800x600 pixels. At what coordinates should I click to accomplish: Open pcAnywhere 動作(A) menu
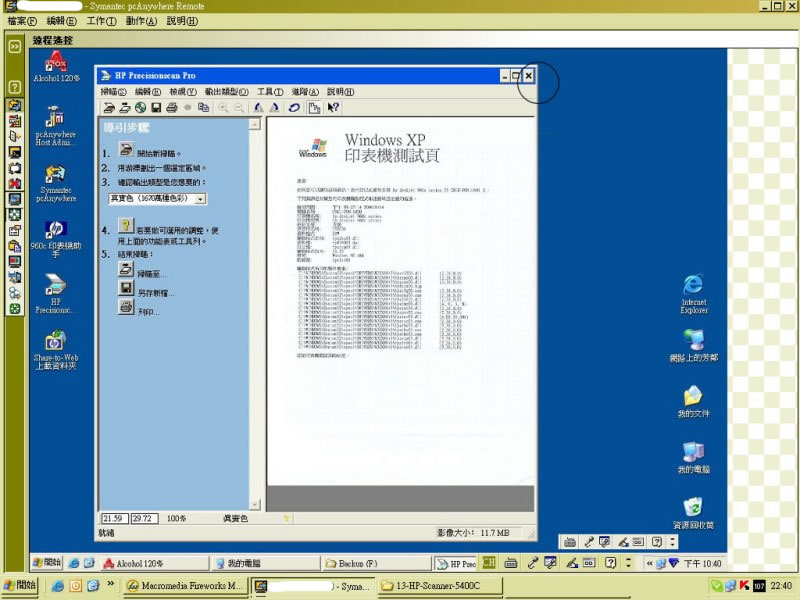point(141,21)
